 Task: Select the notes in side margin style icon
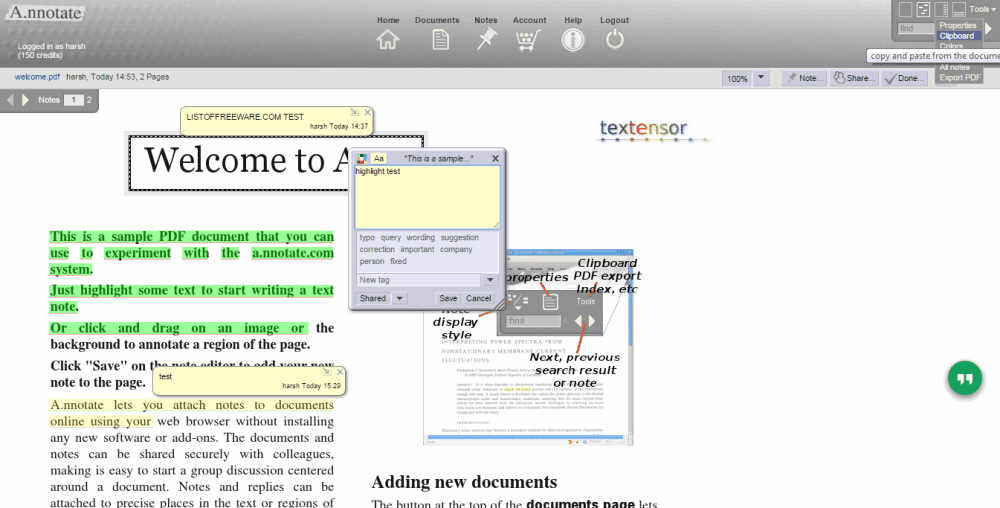point(941,9)
